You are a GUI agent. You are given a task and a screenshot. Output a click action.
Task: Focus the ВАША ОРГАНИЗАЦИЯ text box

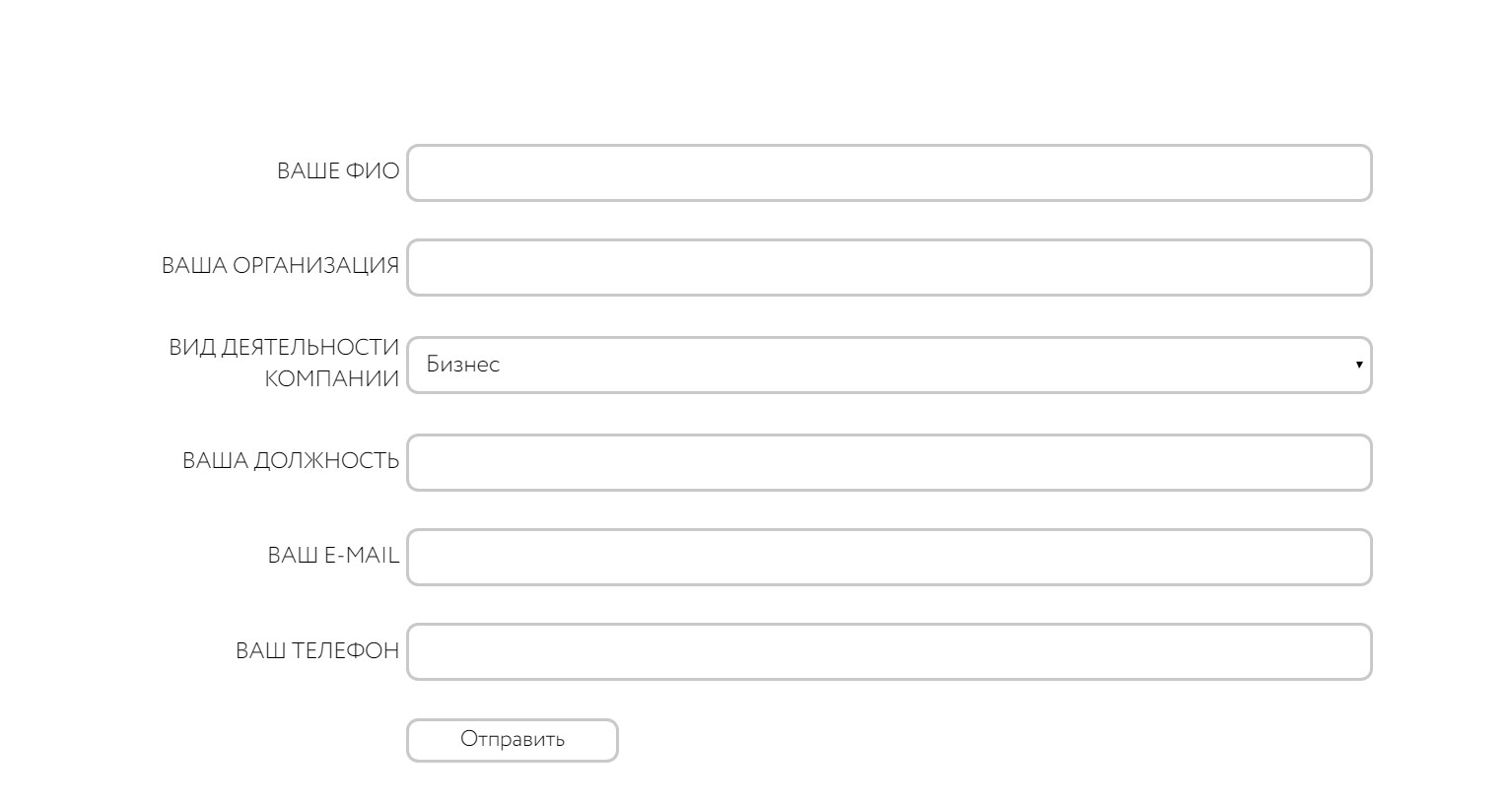[x=888, y=268]
